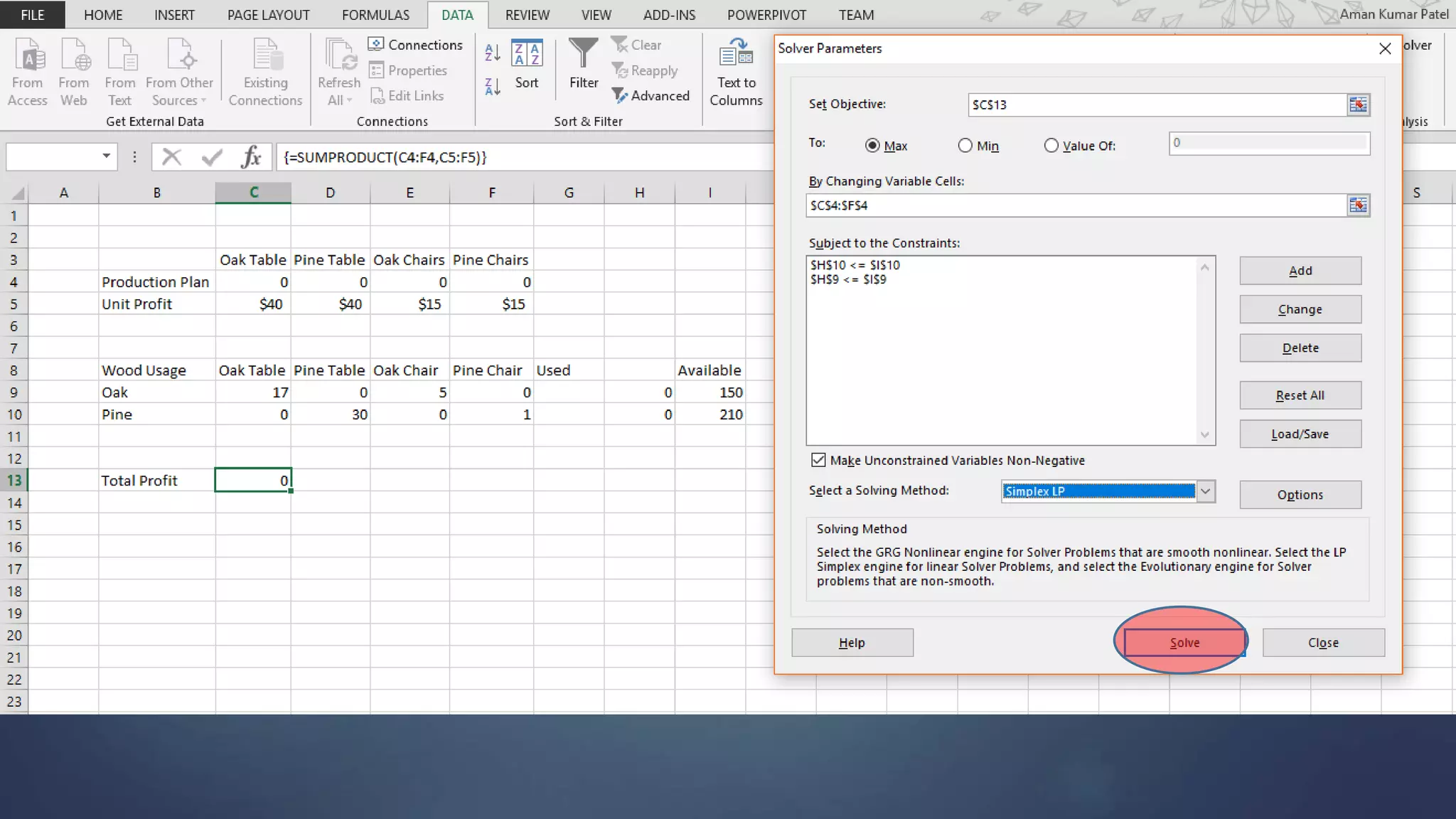Open the PAGE LAYOUT ribbon tab
This screenshot has height=819, width=1456.
click(x=268, y=15)
